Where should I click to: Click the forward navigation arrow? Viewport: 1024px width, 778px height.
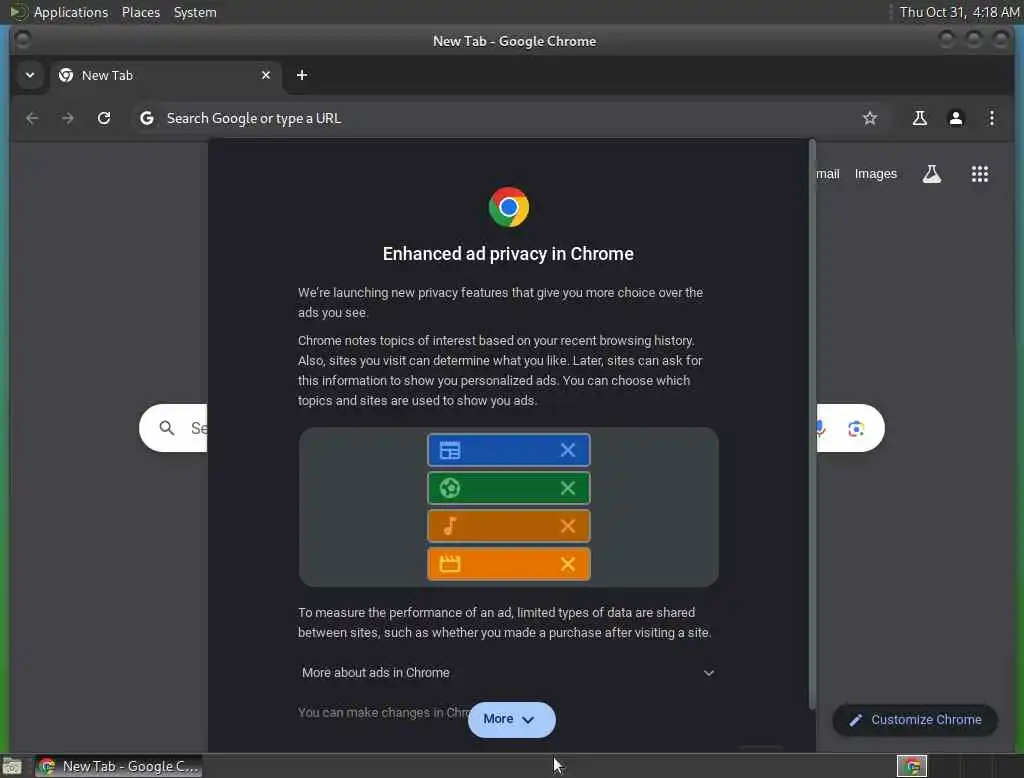pyautogui.click(x=67, y=118)
